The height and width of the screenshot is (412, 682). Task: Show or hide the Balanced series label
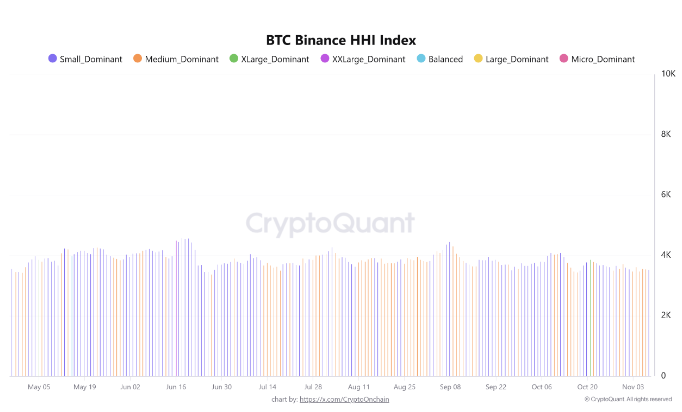[445, 60]
